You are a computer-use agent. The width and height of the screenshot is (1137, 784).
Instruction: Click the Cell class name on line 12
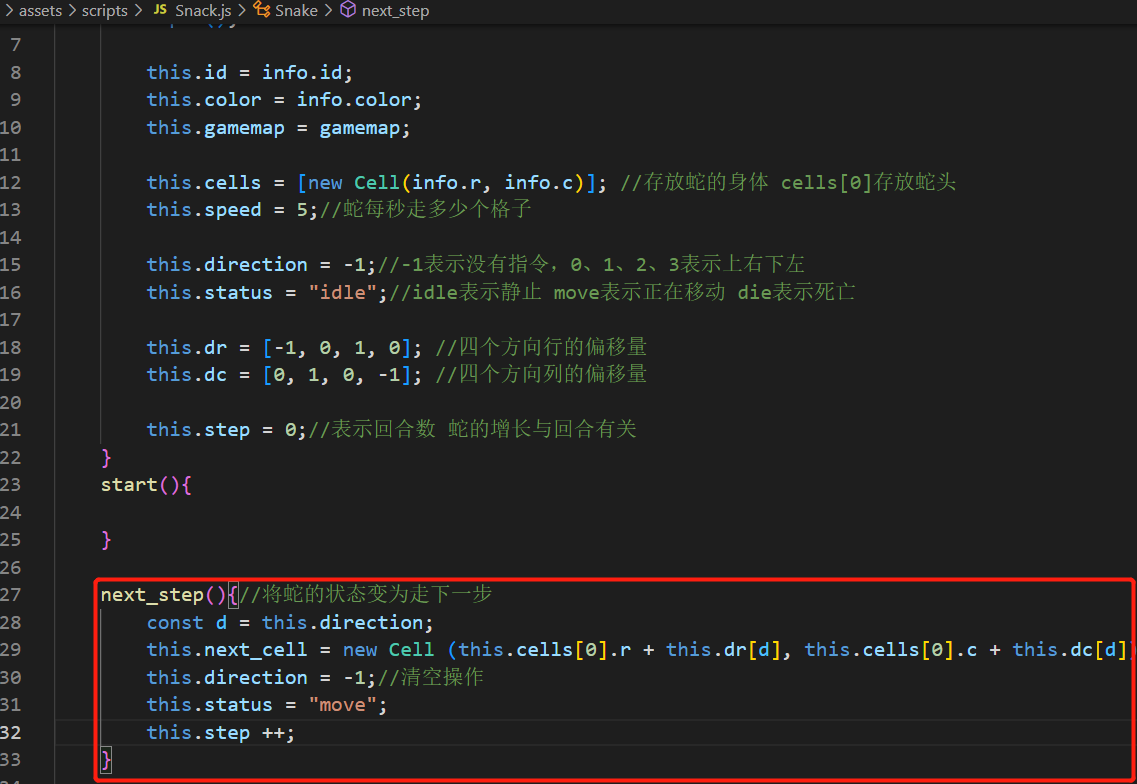click(377, 182)
